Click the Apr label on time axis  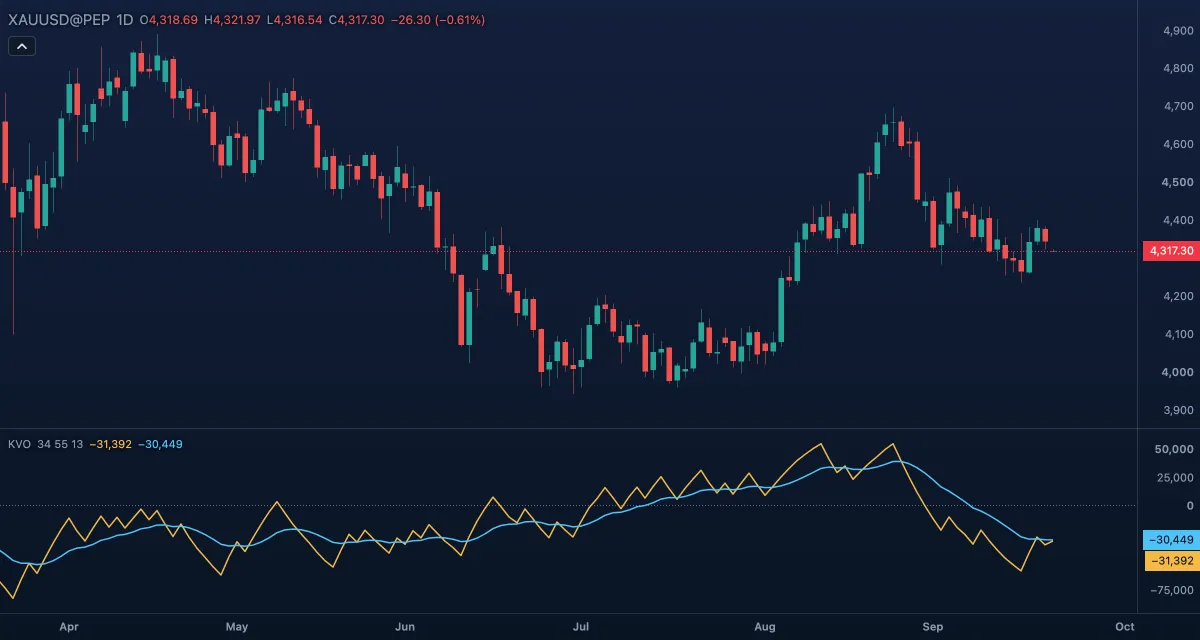(x=69, y=627)
